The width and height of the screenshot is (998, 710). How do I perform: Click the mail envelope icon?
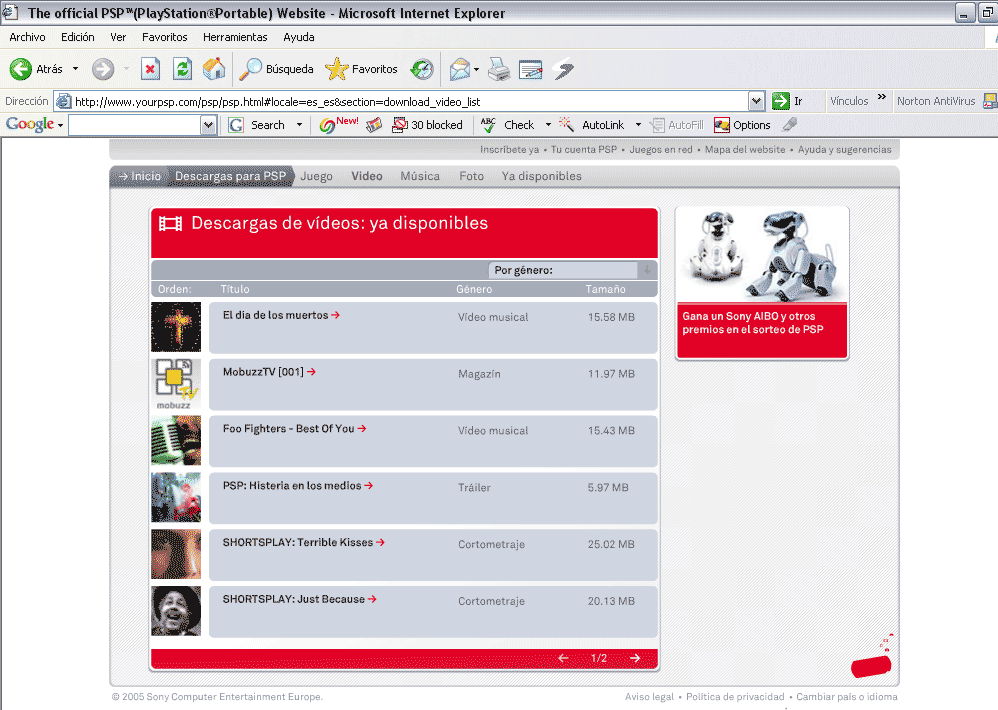click(x=460, y=69)
